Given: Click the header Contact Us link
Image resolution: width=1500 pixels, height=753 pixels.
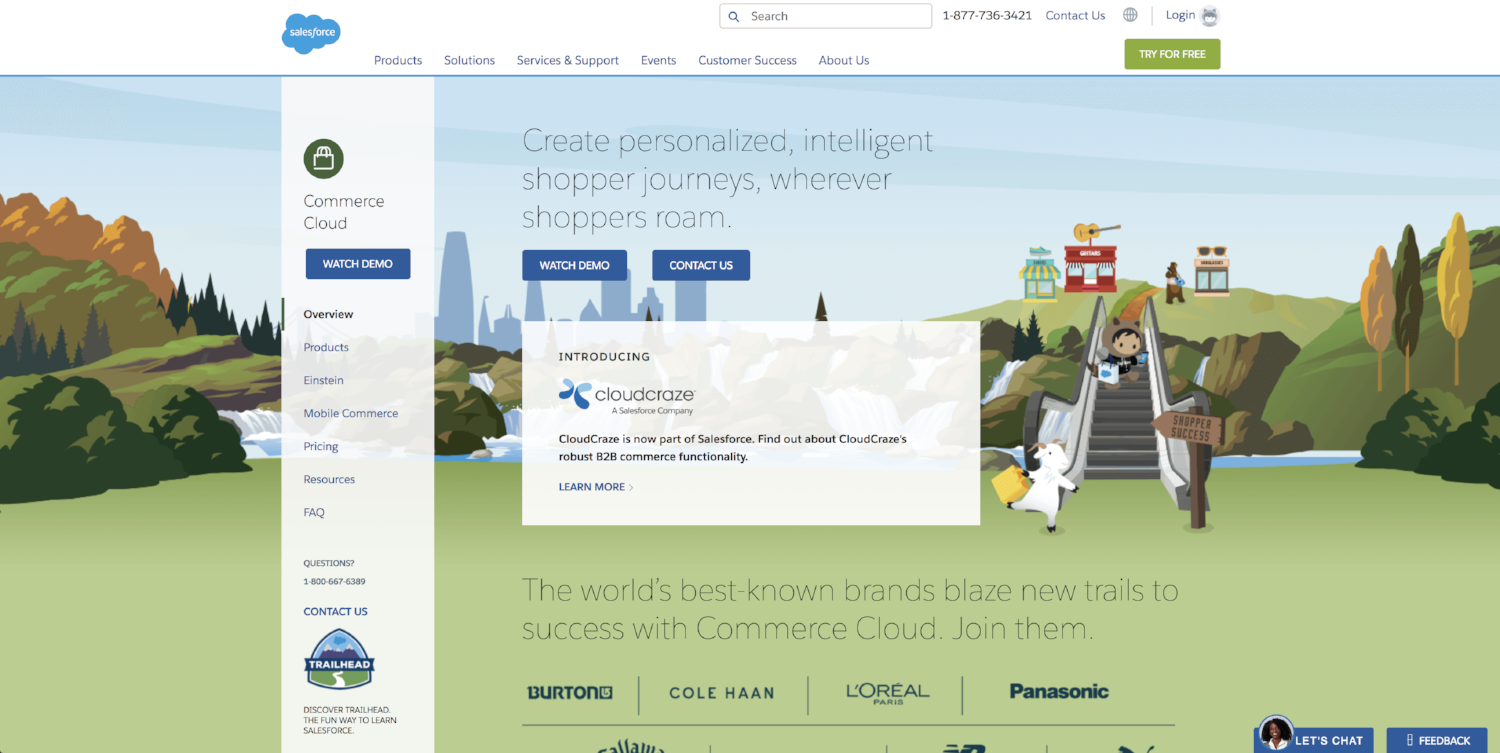Looking at the screenshot, I should 1075,16.
